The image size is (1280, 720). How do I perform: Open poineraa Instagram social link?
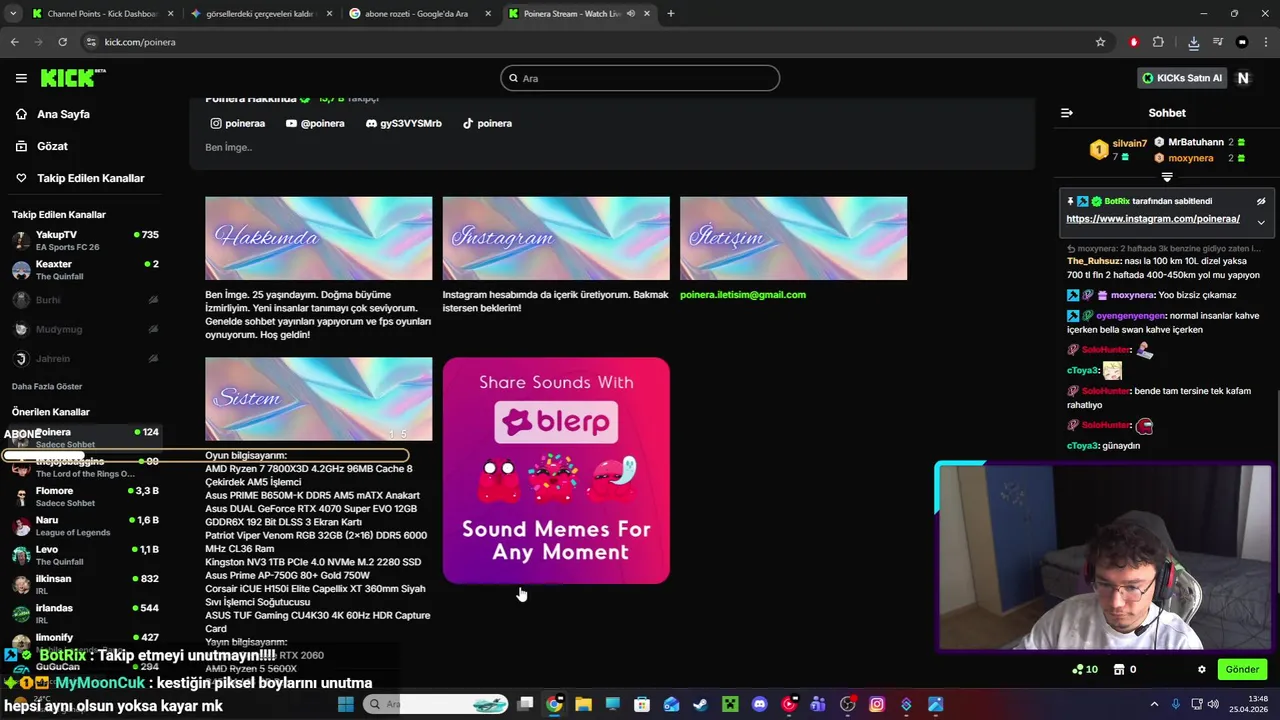238,123
